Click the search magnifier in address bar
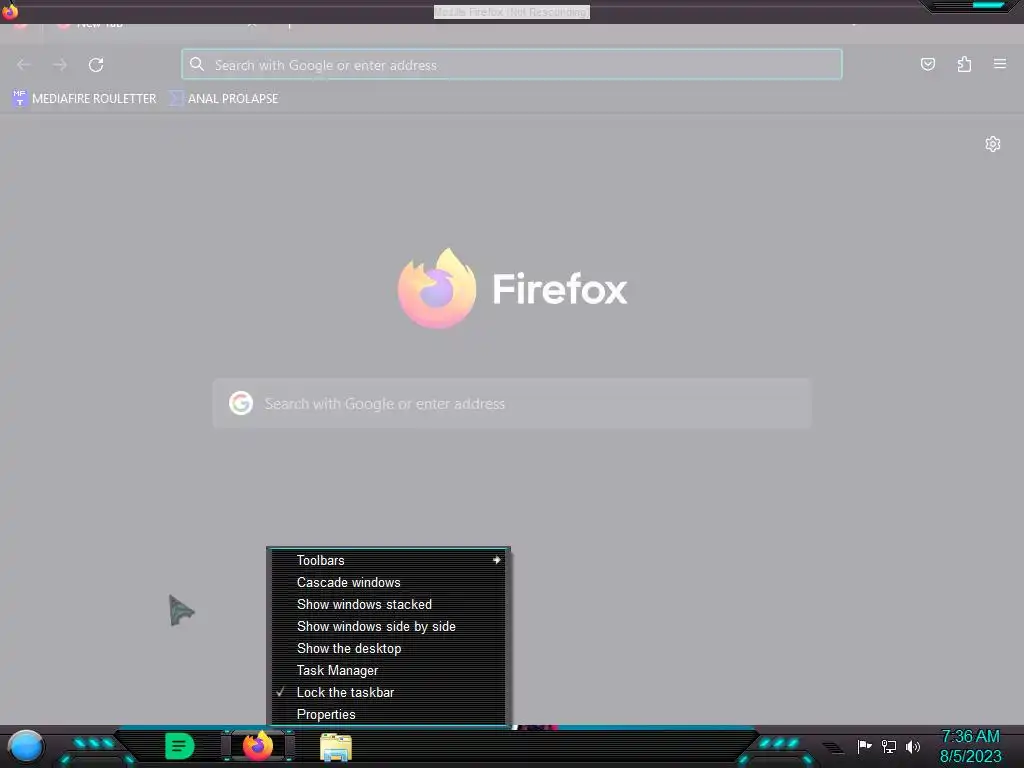This screenshot has width=1024, height=768. click(x=197, y=64)
